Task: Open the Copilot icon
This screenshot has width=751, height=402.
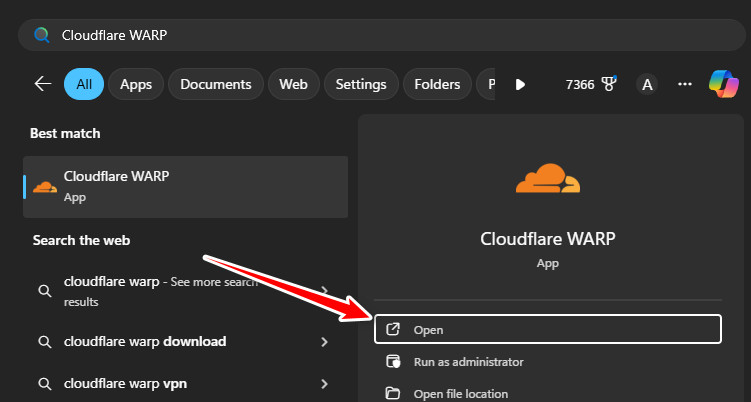Action: pos(723,84)
